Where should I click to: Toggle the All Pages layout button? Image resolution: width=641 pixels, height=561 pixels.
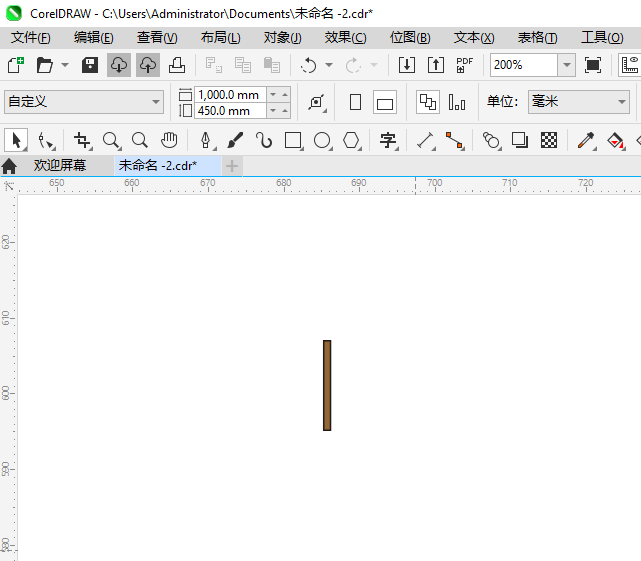pyautogui.click(x=428, y=102)
